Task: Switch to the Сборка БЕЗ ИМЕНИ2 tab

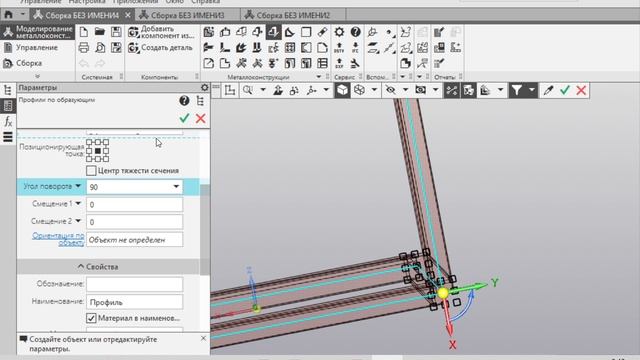Action: pyautogui.click(x=293, y=16)
